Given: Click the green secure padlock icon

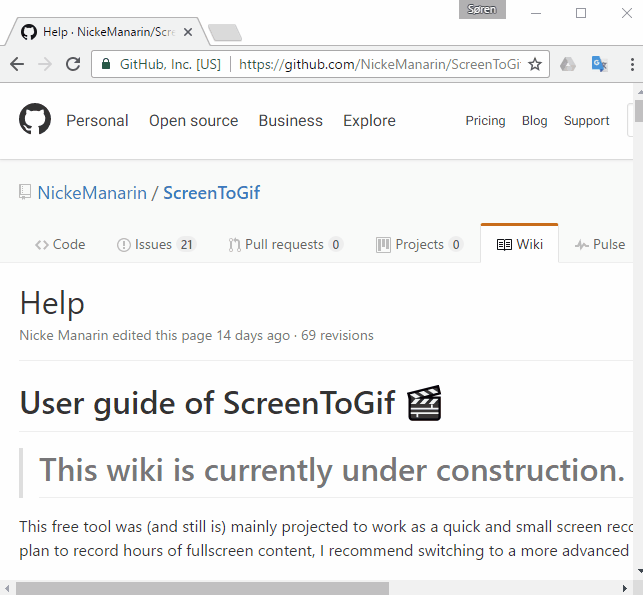Looking at the screenshot, I should pos(107,64).
